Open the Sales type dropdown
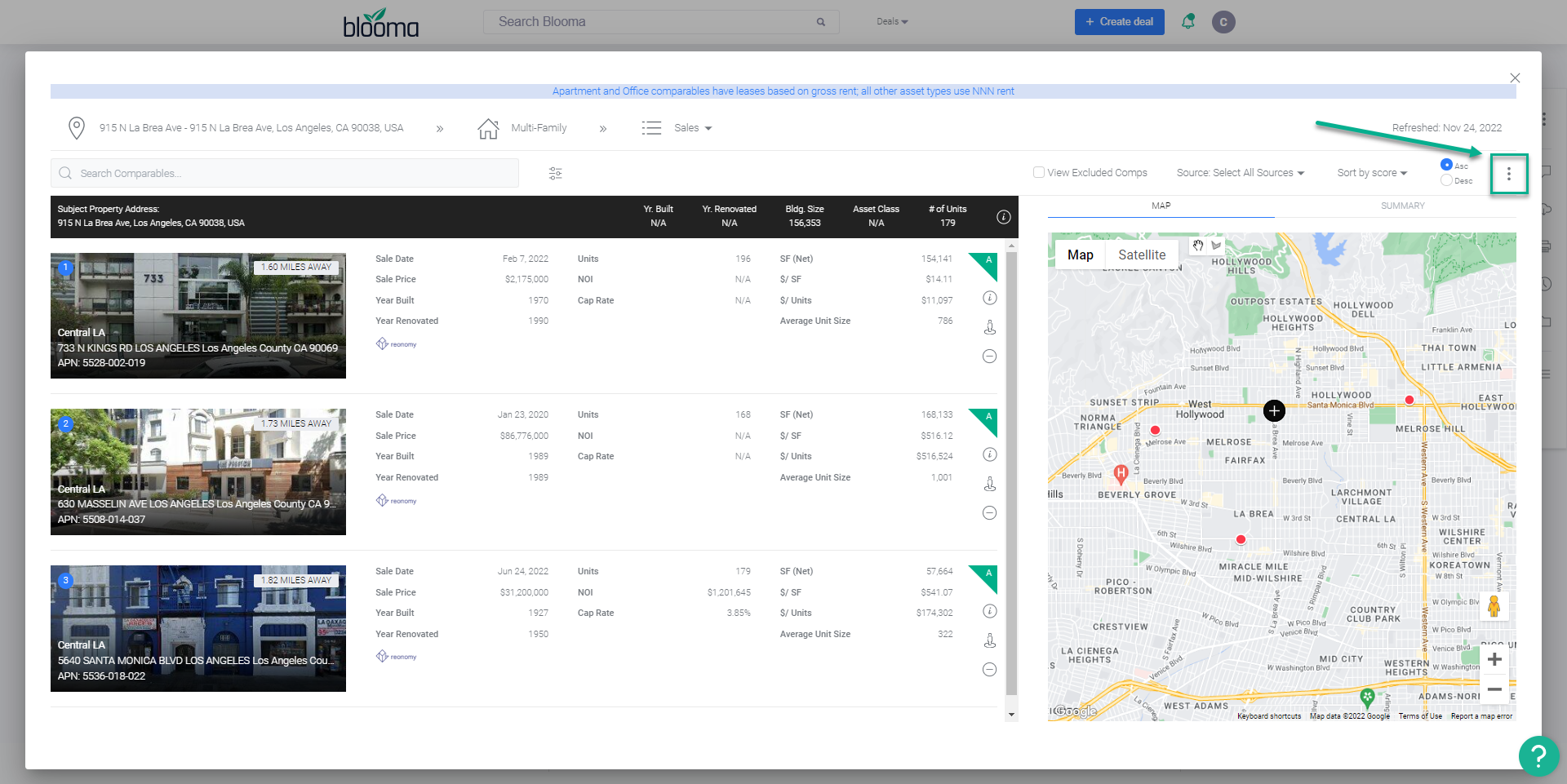The height and width of the screenshot is (784, 1567). pos(693,128)
